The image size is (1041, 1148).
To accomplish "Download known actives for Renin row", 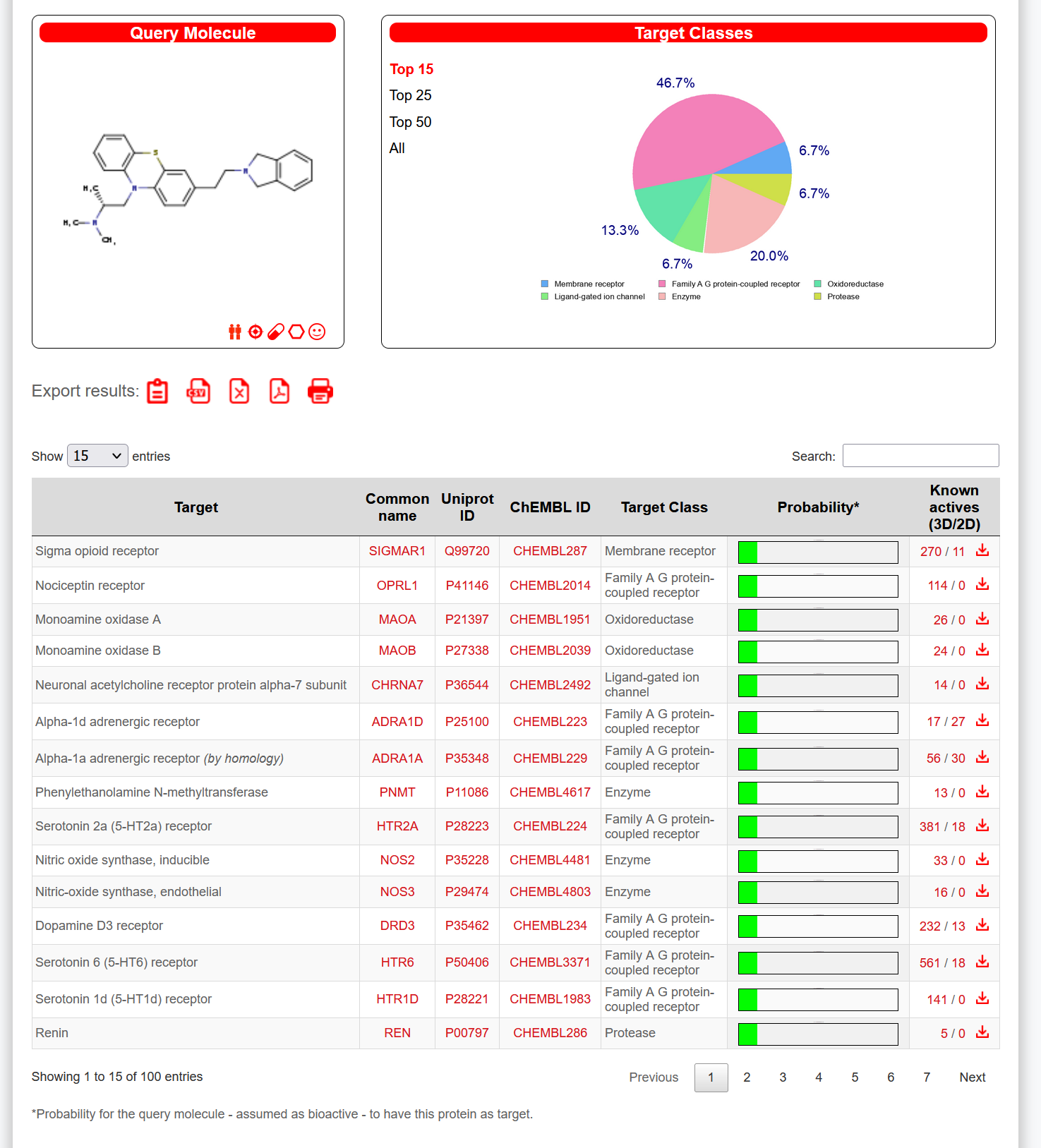I will tap(982, 1032).
